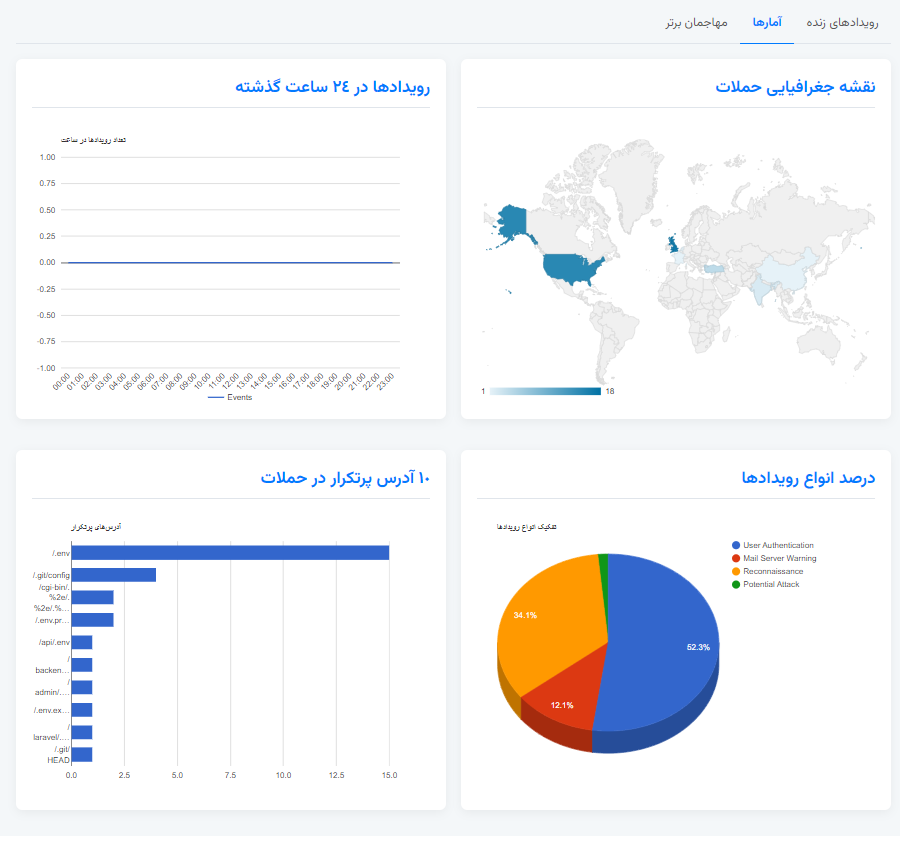
Task: Click the نقشه جغرافیایی حملات heading
Action: (796, 87)
